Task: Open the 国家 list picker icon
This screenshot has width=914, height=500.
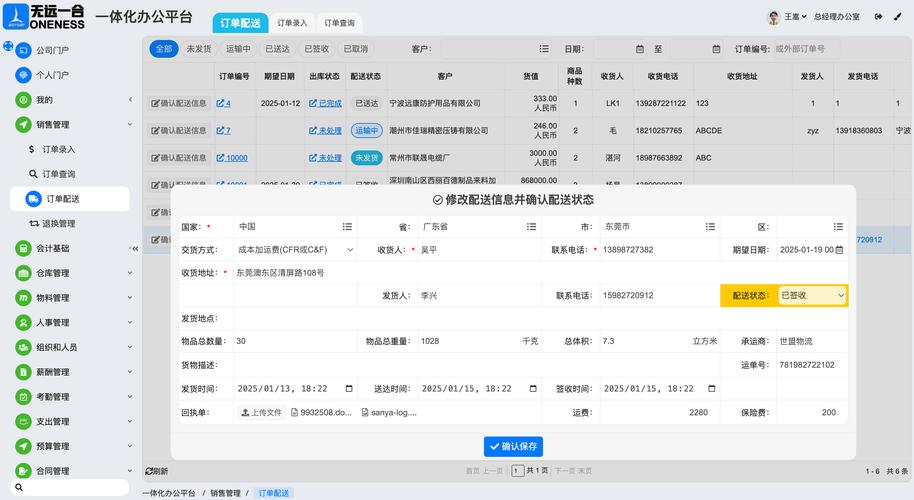Action: (x=347, y=227)
